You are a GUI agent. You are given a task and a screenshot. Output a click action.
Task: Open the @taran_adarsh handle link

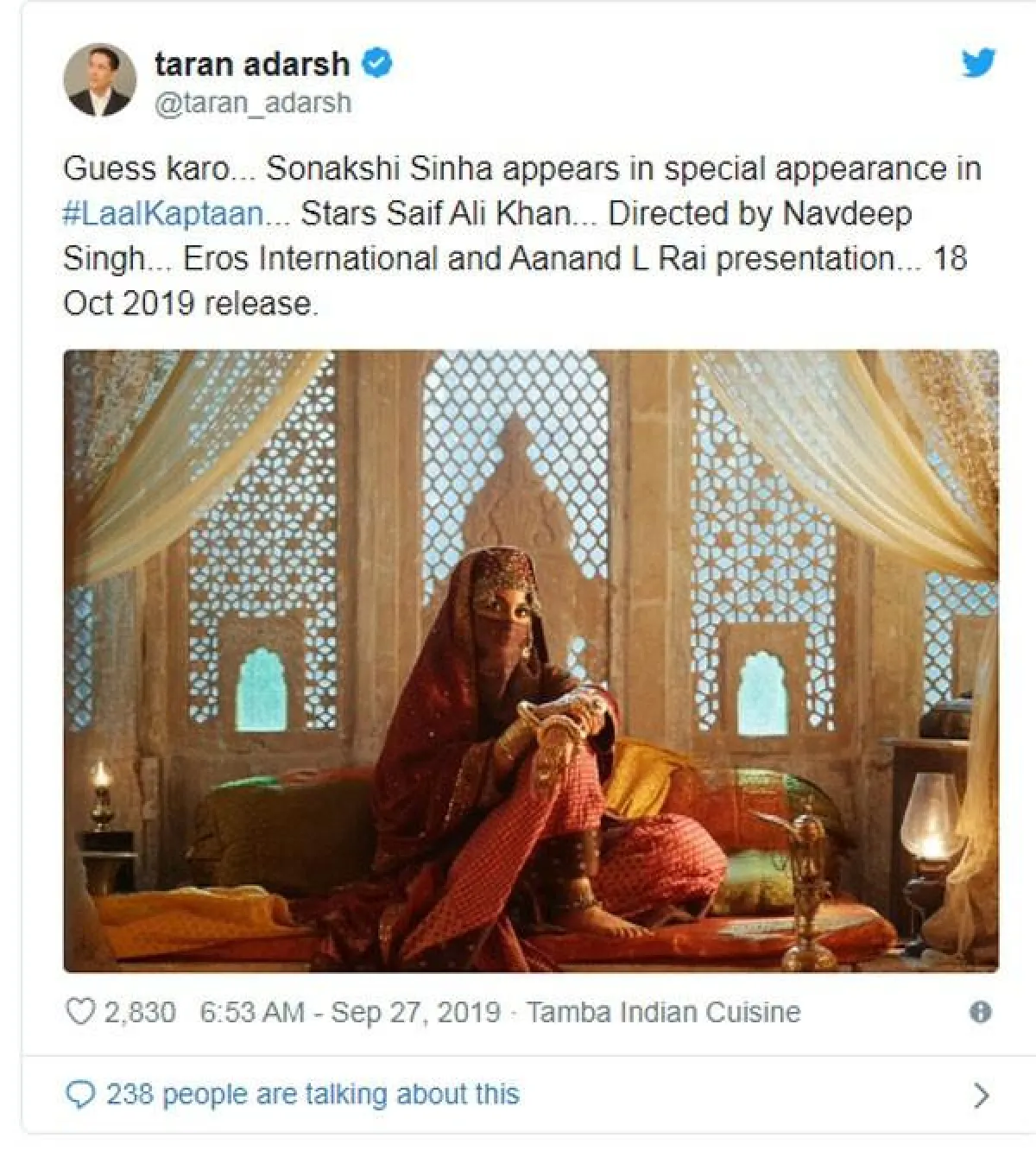click(x=253, y=103)
